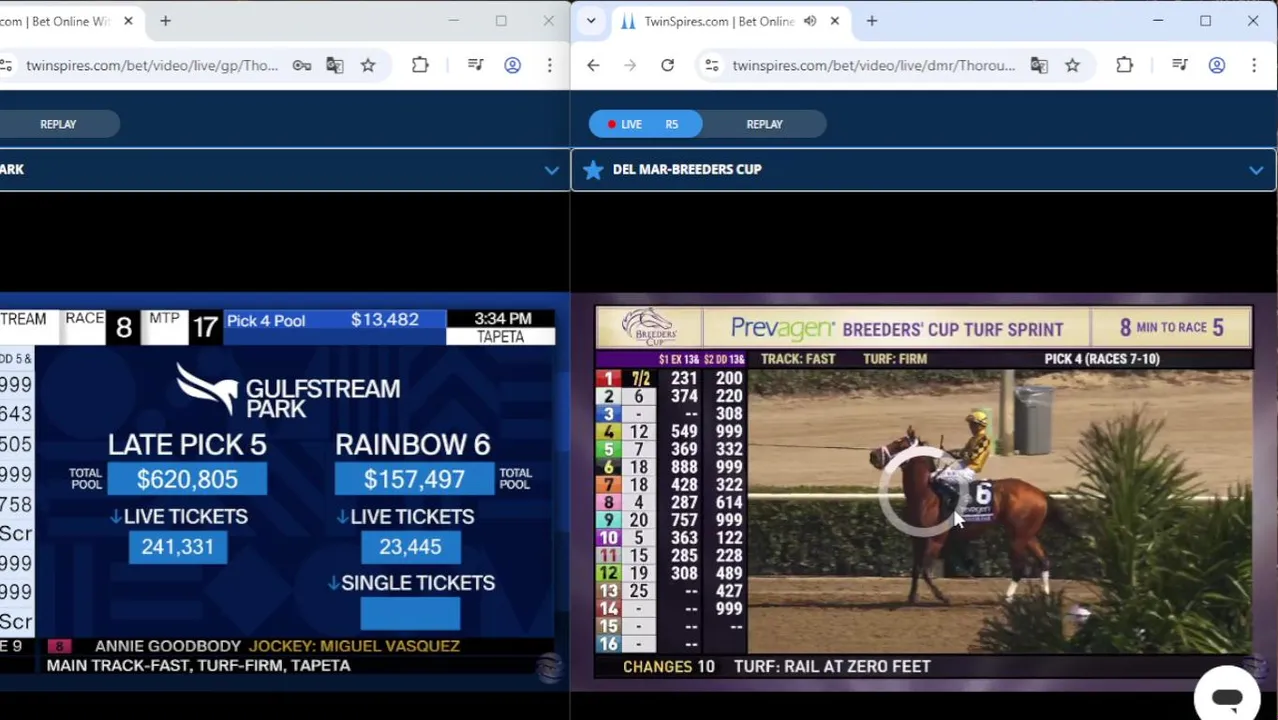This screenshot has width=1278, height=720.
Task: Switch to REPLAY in the right window
Action: [764, 124]
